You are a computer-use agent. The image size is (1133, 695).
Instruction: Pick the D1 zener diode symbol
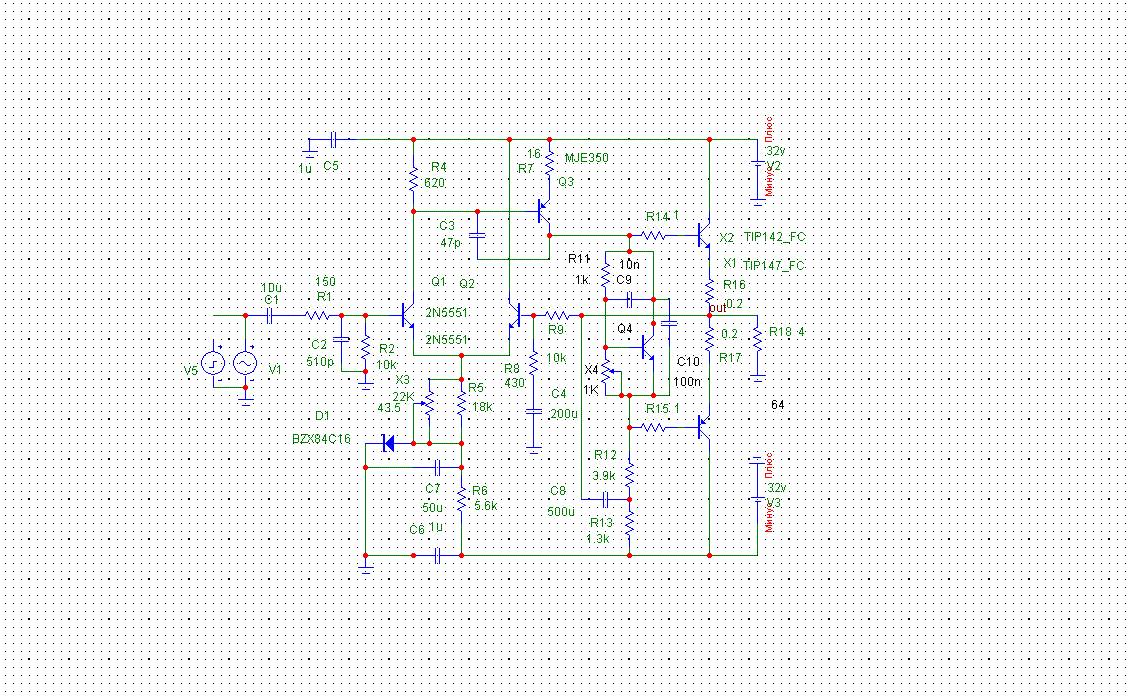[x=389, y=443]
